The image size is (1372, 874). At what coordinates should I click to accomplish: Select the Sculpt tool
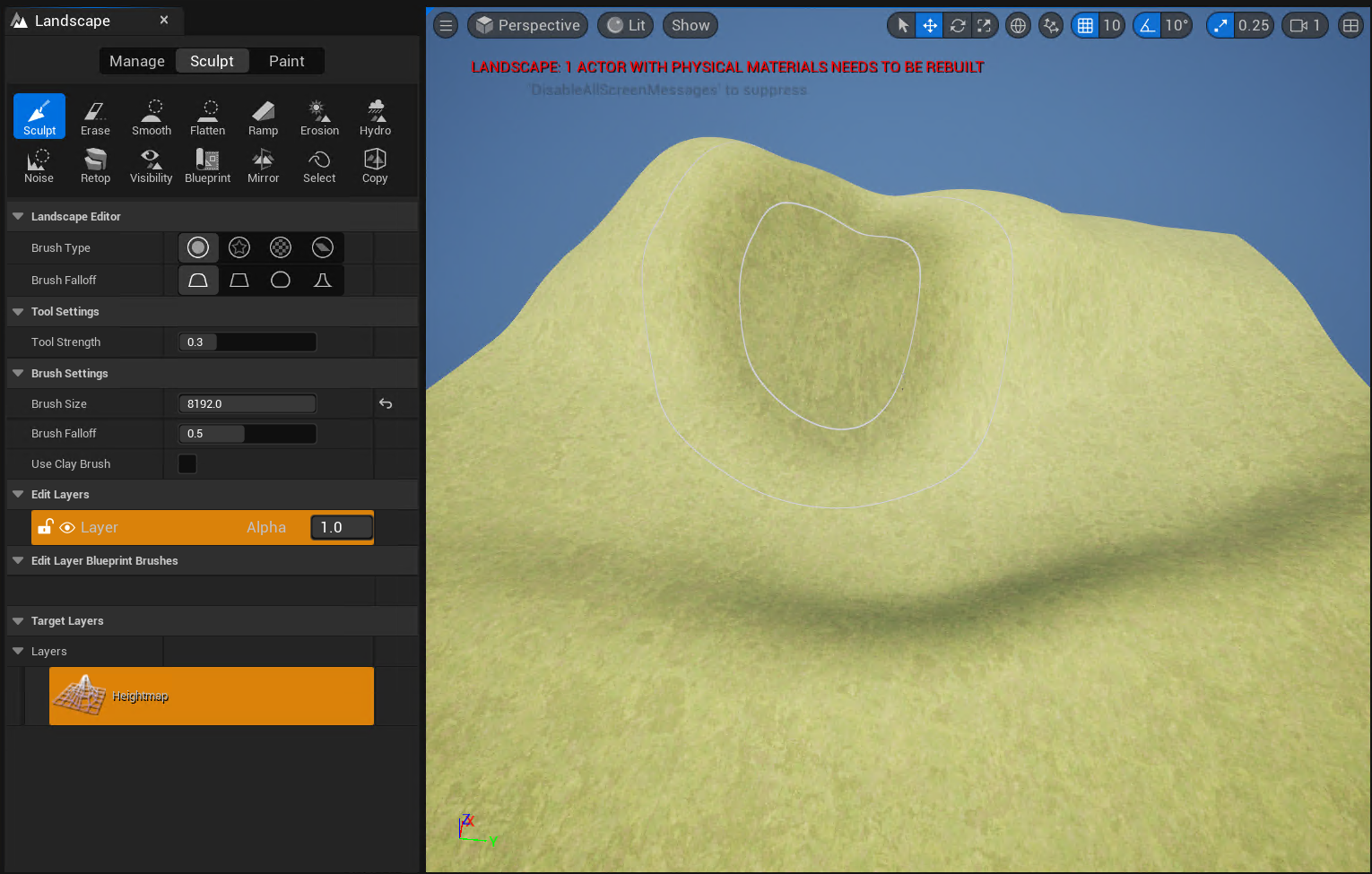click(39, 117)
